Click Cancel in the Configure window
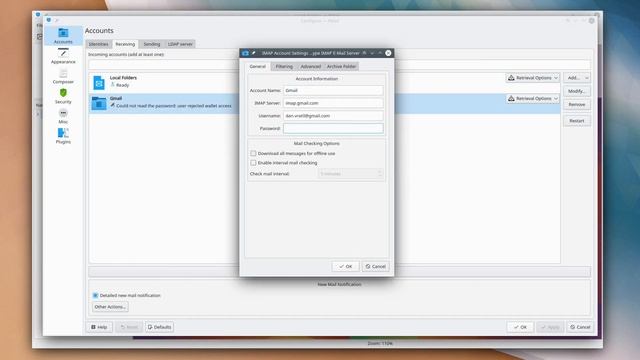The width and height of the screenshot is (640, 360). click(580, 327)
